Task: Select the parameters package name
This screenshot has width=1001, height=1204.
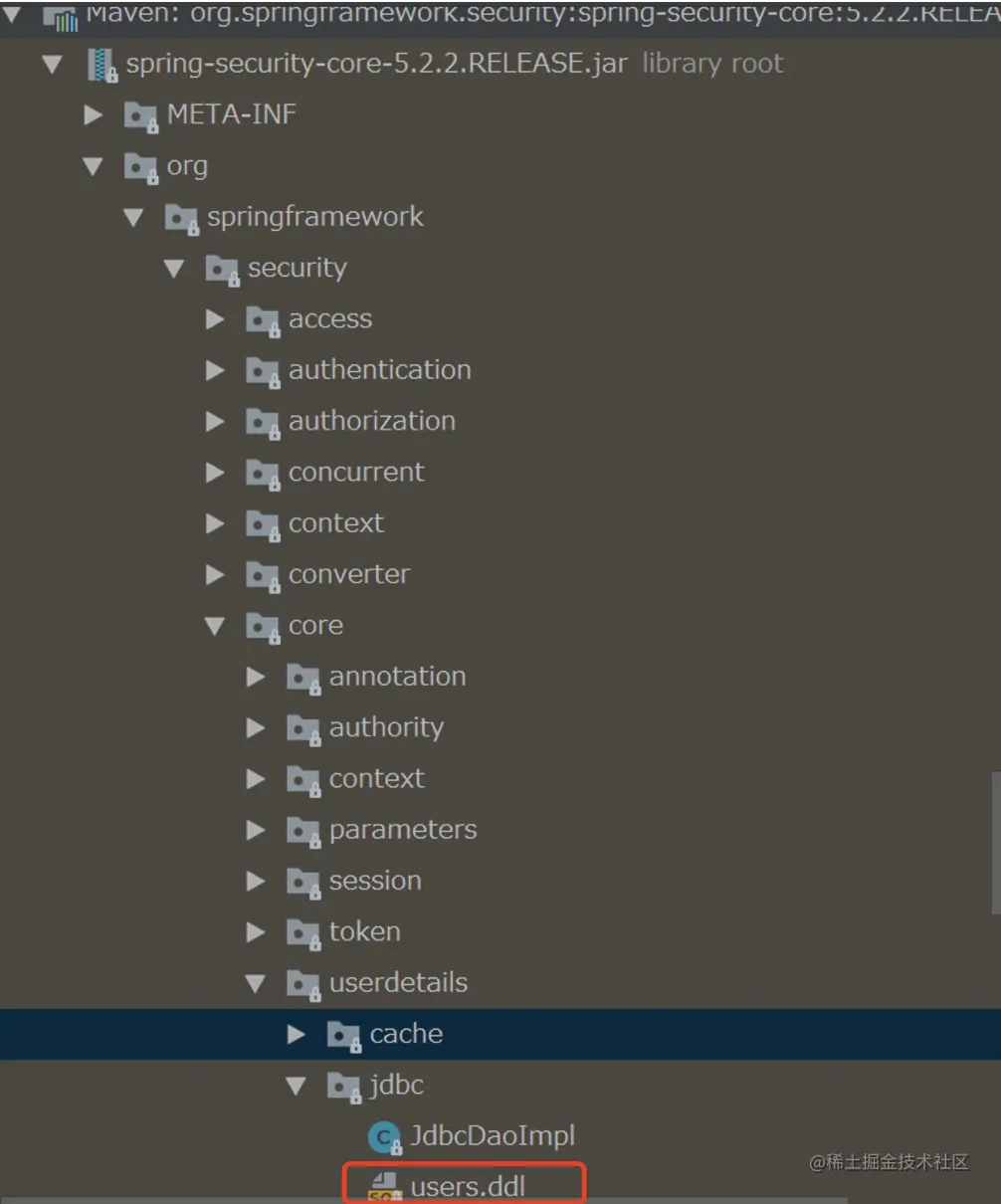Action: click(x=403, y=830)
